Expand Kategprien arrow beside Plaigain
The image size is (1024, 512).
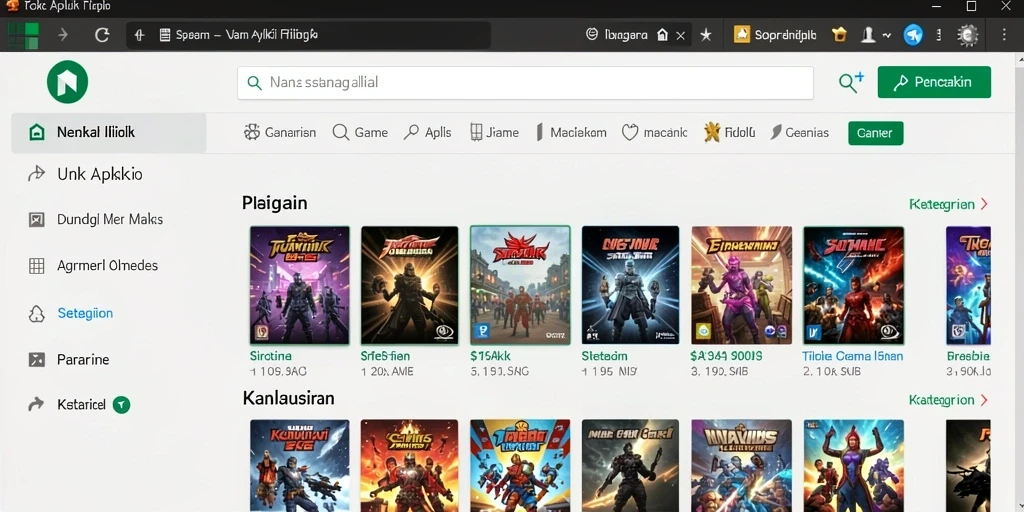[985, 204]
